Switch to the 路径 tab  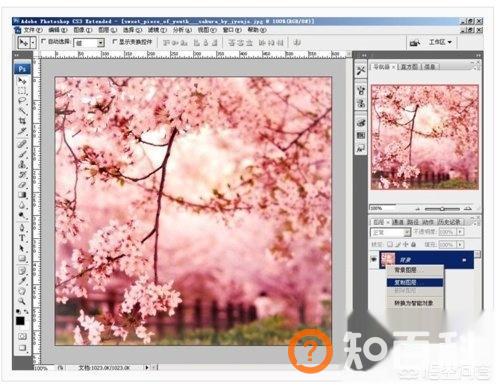413,222
